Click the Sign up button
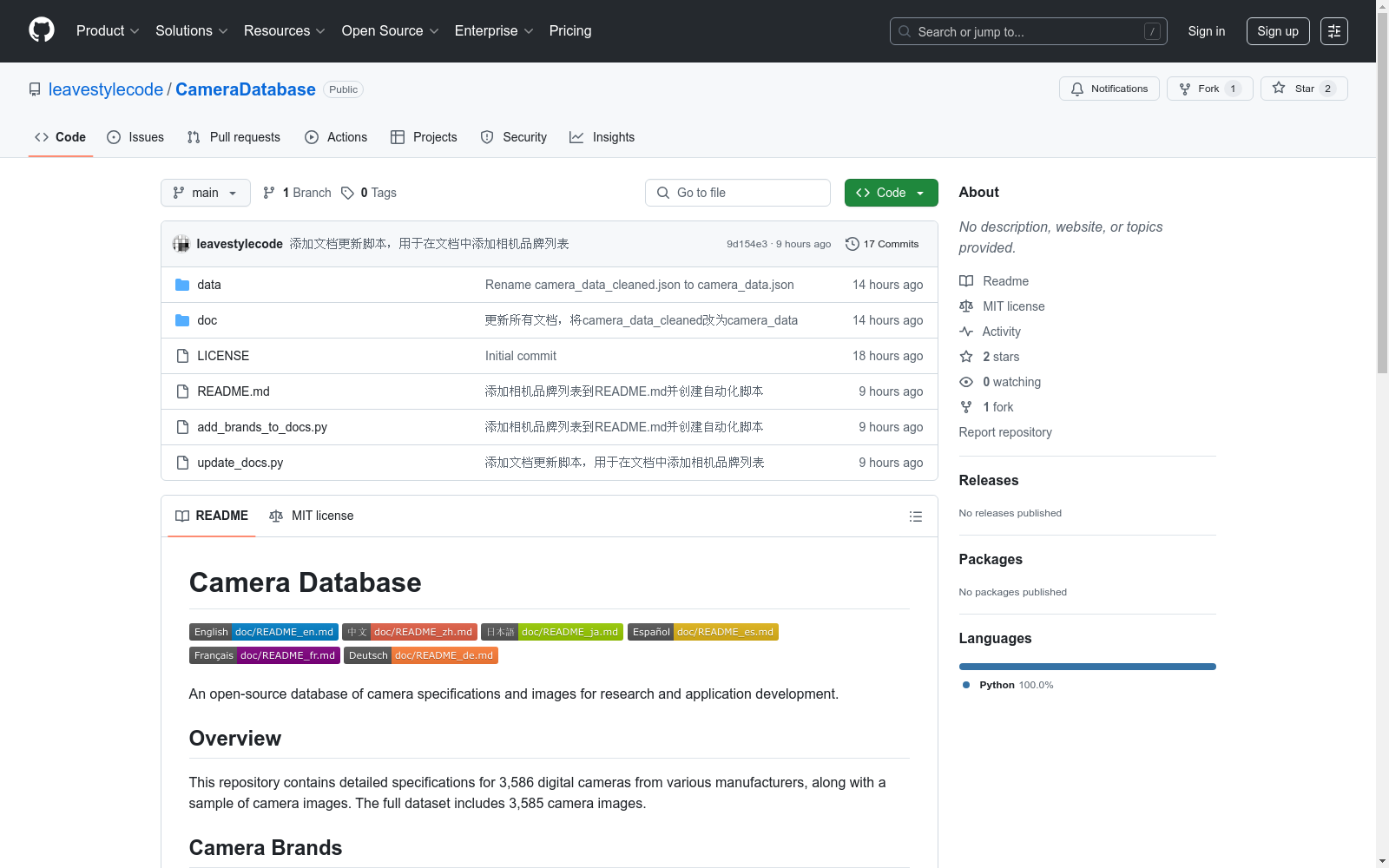The image size is (1389, 868). [1278, 31]
